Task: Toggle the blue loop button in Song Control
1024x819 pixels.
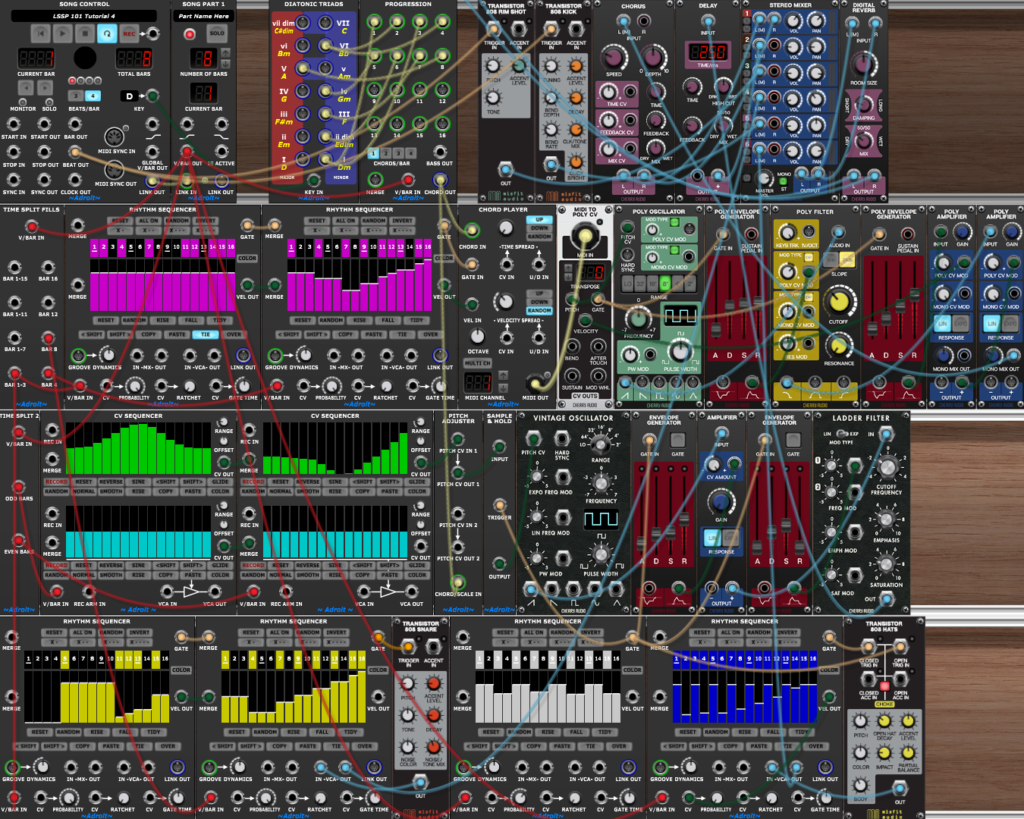Action: [x=107, y=33]
